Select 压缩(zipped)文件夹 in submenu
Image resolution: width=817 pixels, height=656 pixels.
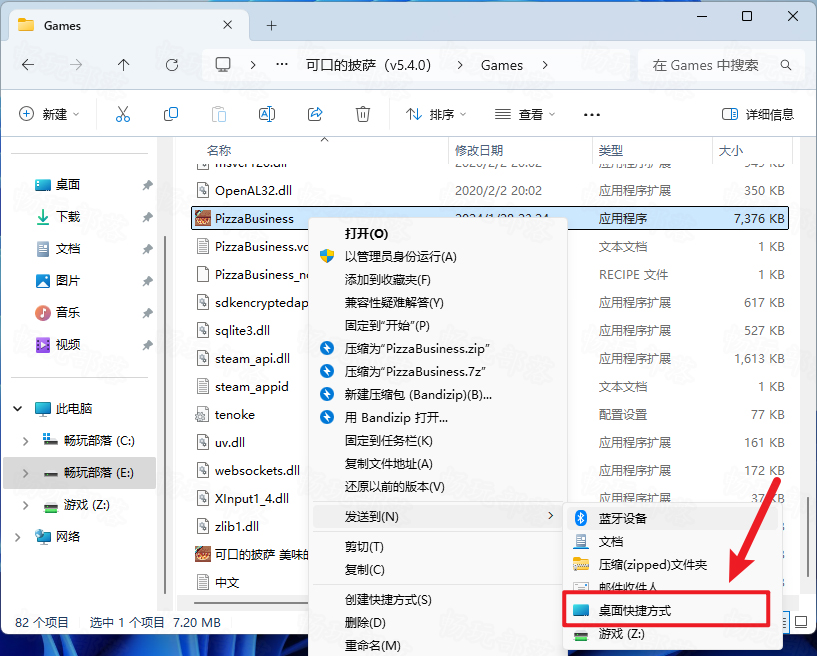click(672, 565)
